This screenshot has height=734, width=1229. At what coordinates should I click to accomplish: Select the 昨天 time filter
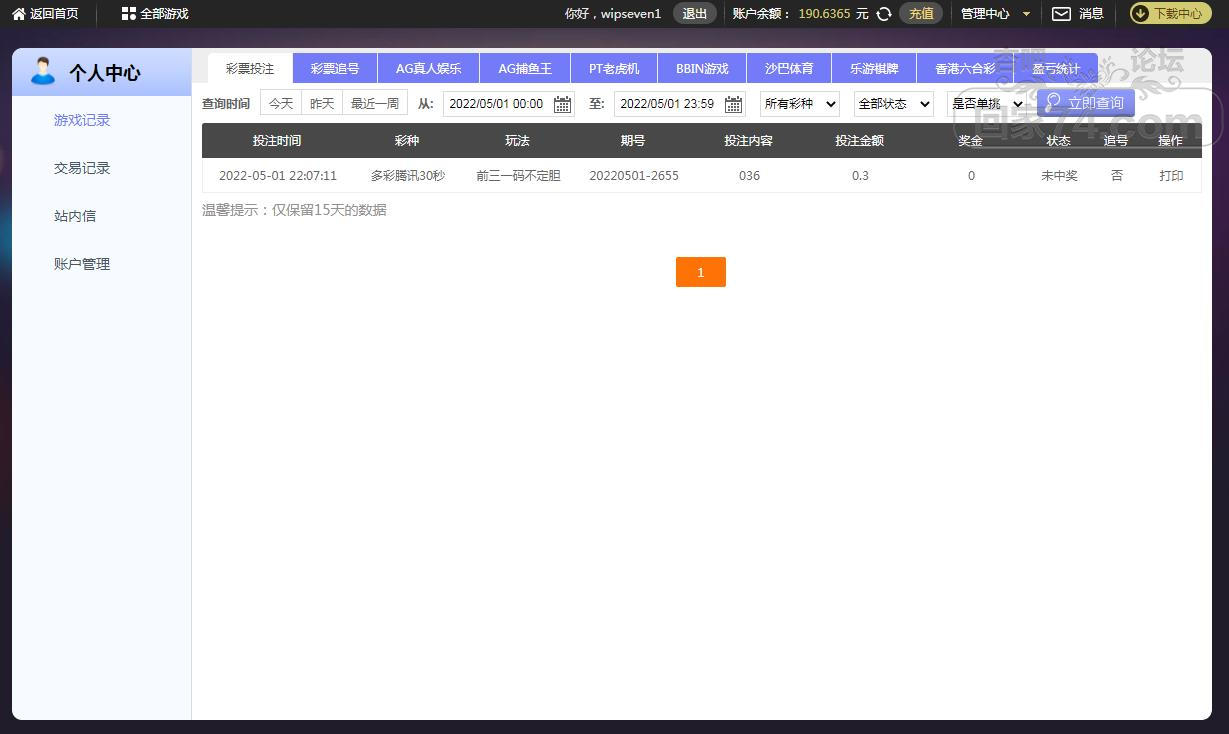click(322, 103)
